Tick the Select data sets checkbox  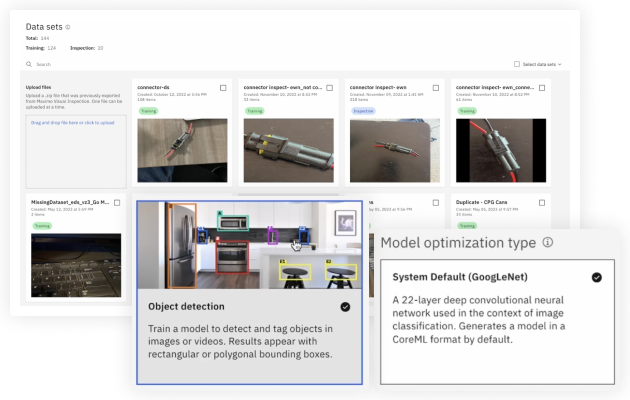pos(517,64)
